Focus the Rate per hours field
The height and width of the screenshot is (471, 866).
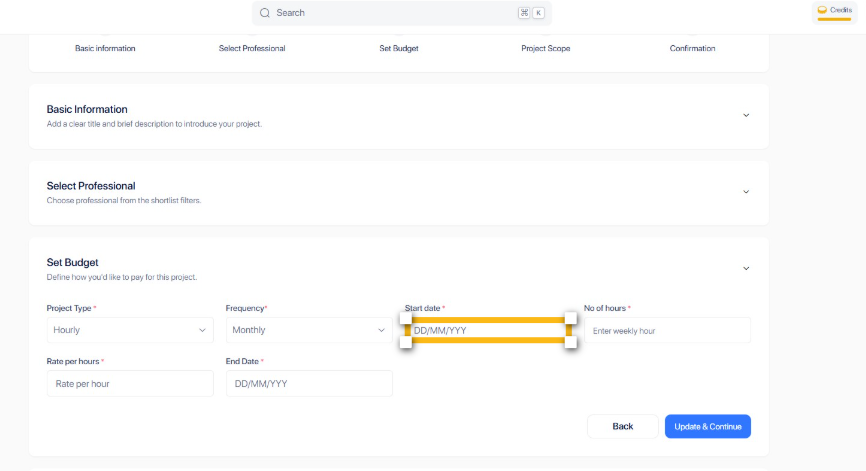130,383
